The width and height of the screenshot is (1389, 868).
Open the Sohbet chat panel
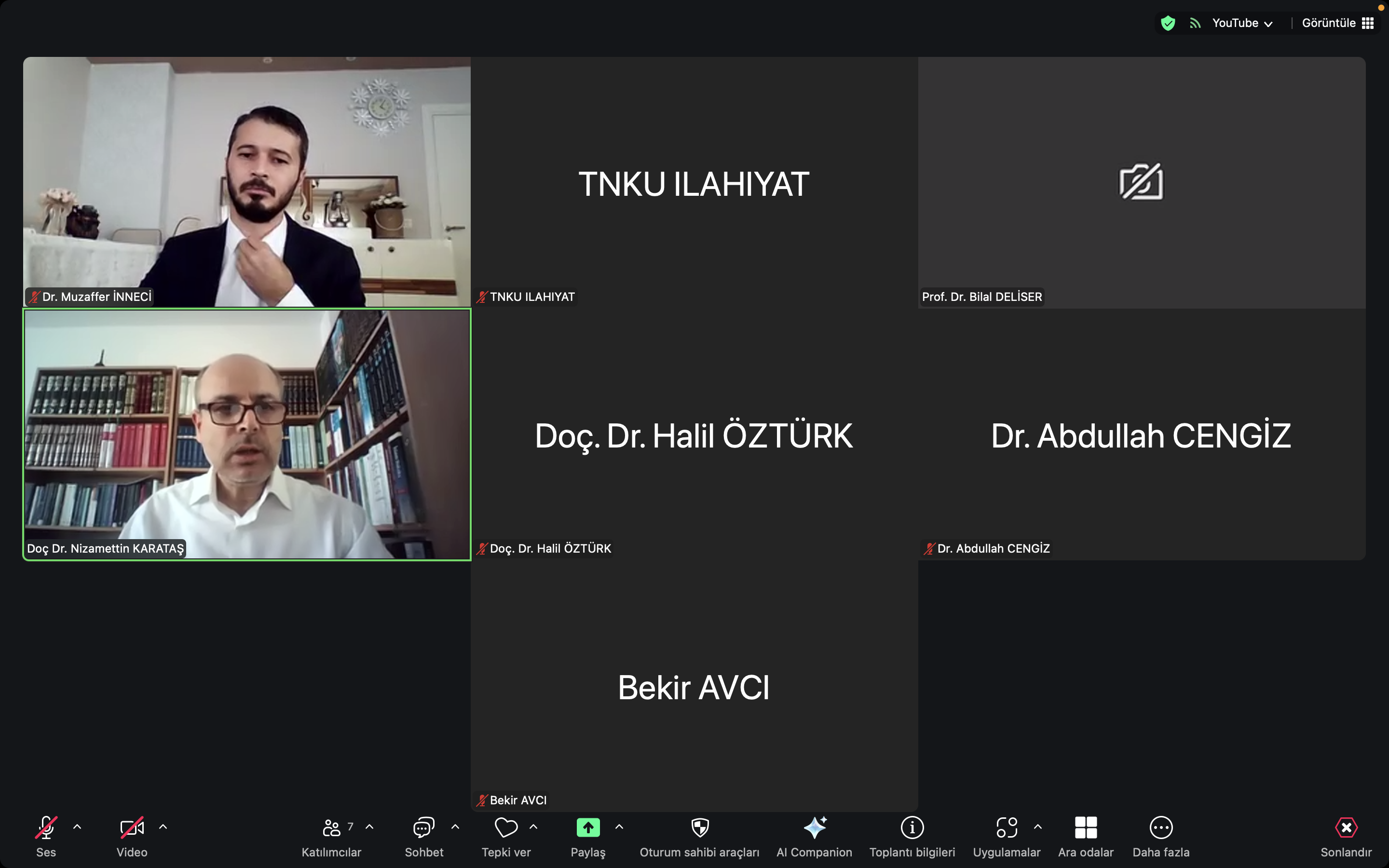tap(423, 828)
